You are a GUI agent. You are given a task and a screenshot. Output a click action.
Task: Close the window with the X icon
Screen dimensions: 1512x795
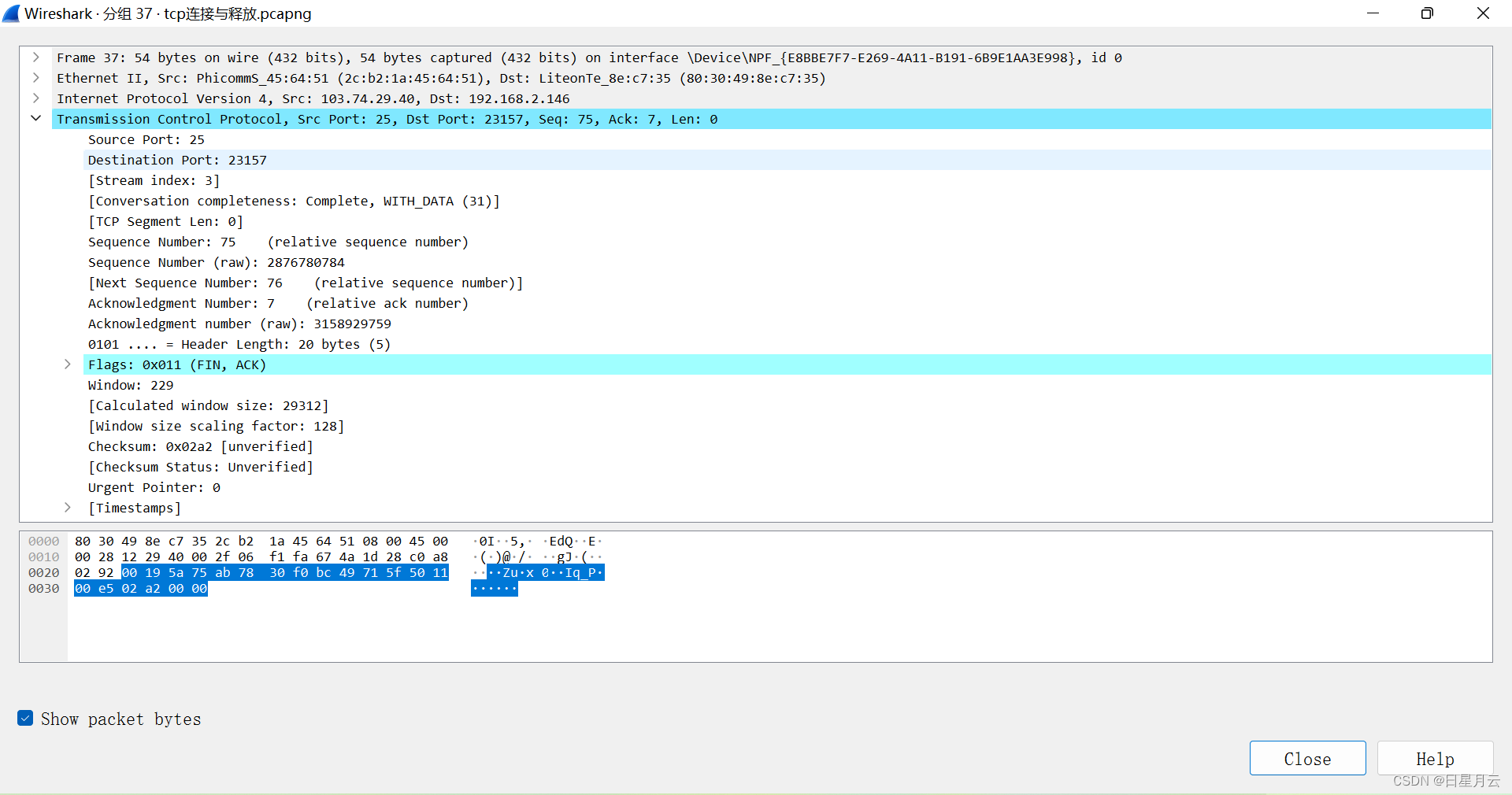(1483, 13)
